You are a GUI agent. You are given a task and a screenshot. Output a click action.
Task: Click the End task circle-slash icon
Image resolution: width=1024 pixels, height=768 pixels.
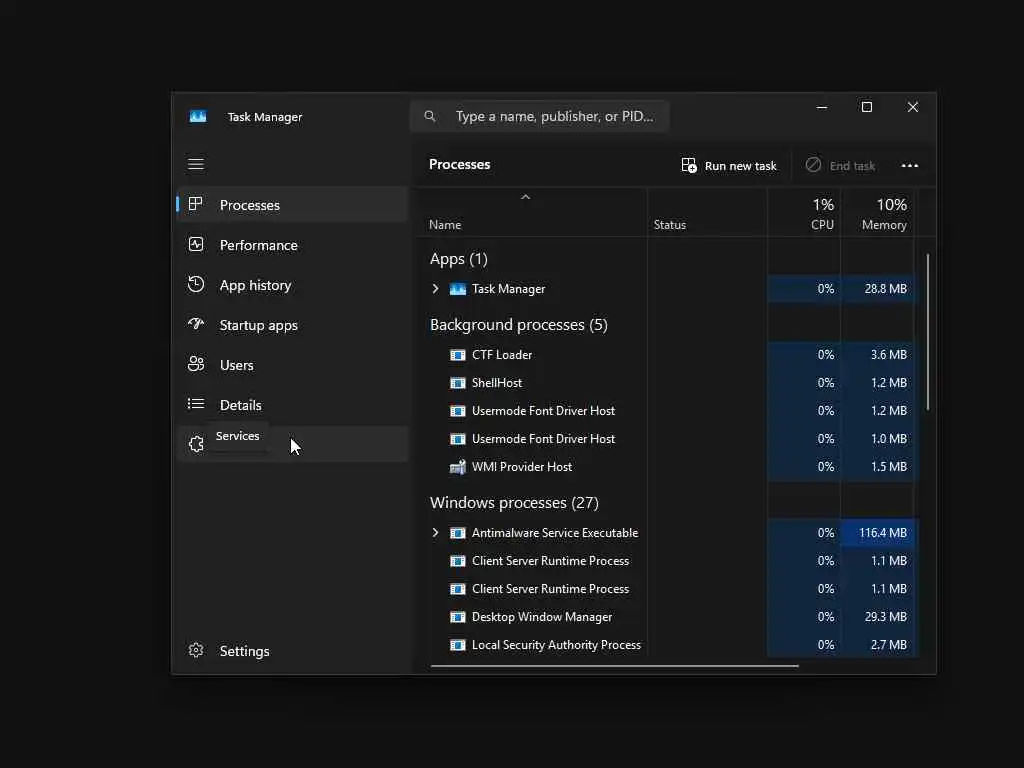[813, 165]
